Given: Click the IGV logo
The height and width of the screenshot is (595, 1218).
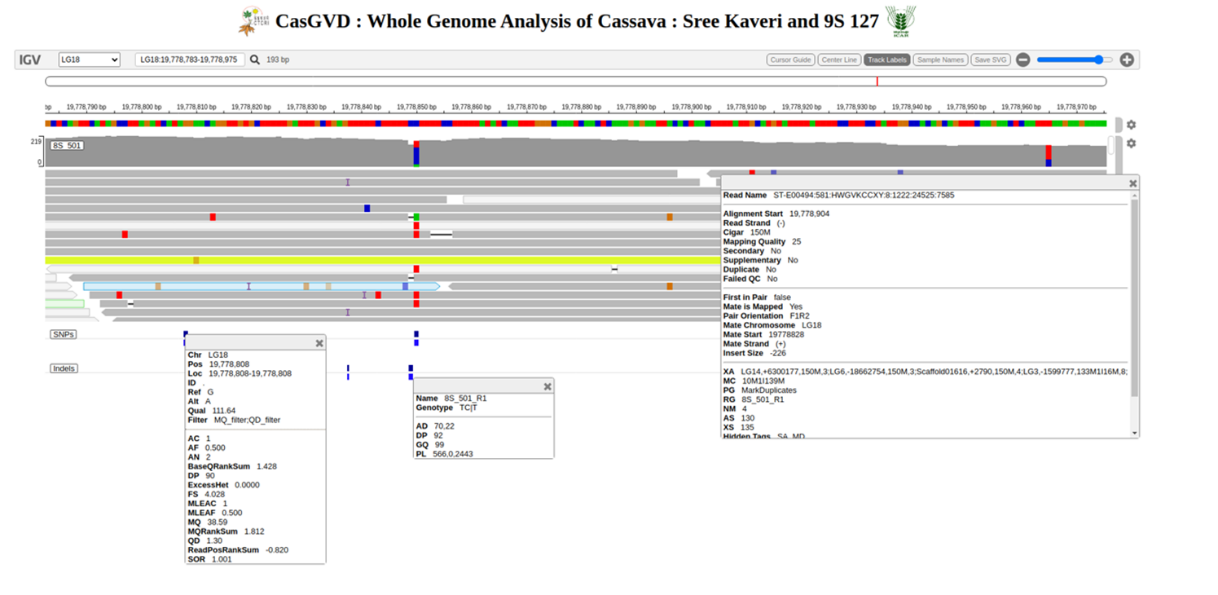Looking at the screenshot, I should pyautogui.click(x=30, y=60).
